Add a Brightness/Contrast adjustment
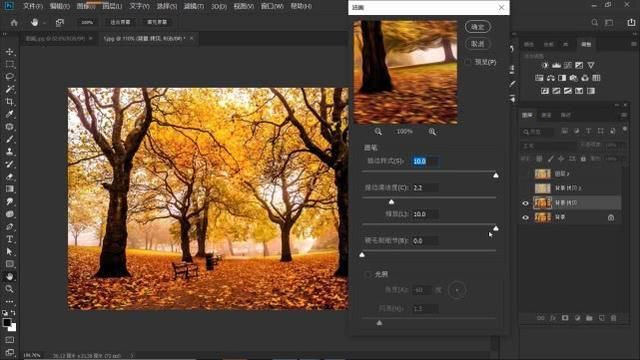The height and width of the screenshot is (360, 640). pos(545,65)
